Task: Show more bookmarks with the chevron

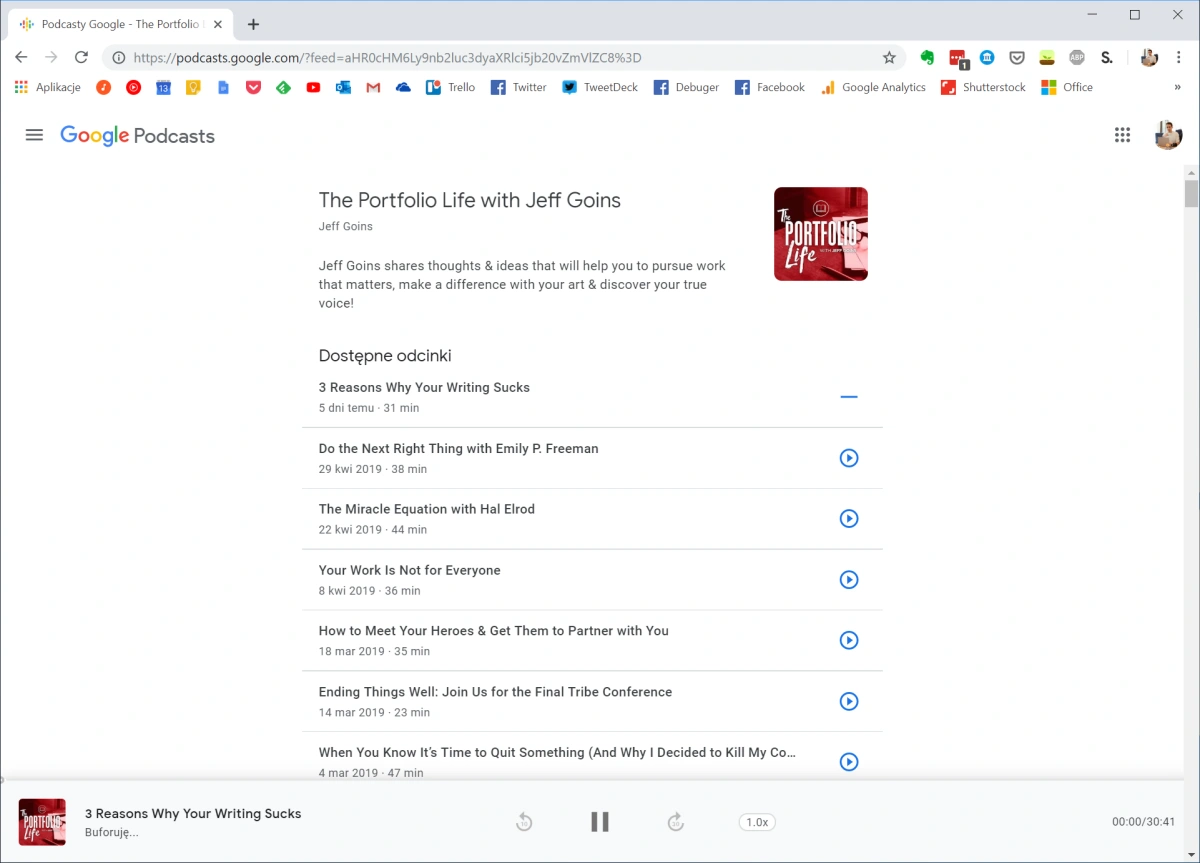Action: coord(1177,88)
